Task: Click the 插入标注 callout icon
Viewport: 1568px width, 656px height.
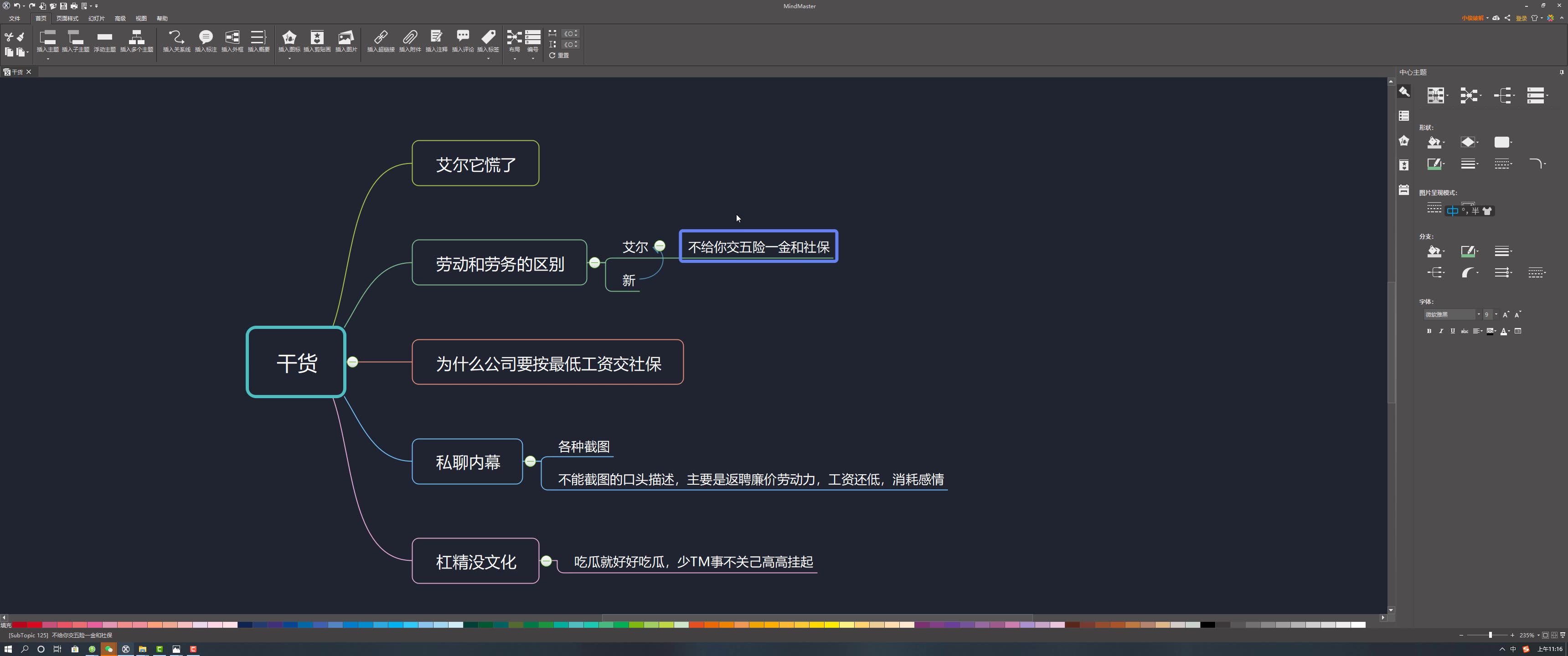Action: pos(206,38)
